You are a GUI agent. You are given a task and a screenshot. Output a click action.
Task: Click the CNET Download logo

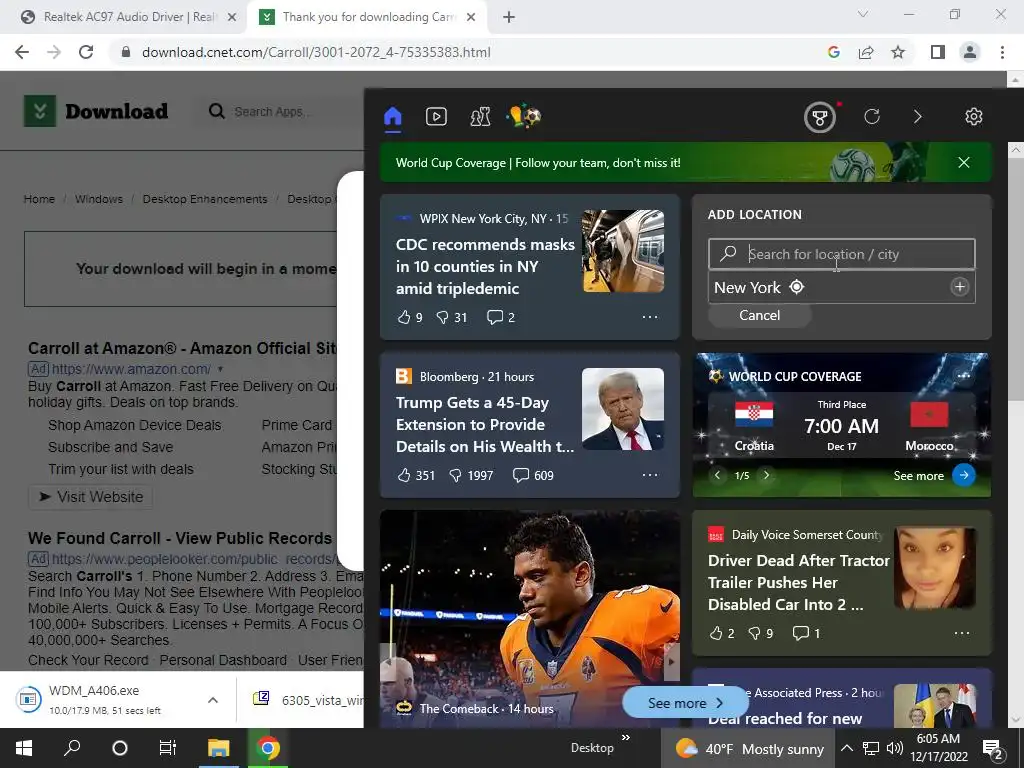[96, 111]
